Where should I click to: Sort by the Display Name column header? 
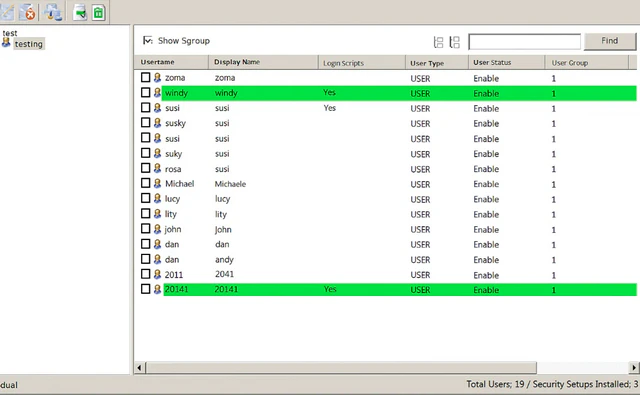[263, 62]
